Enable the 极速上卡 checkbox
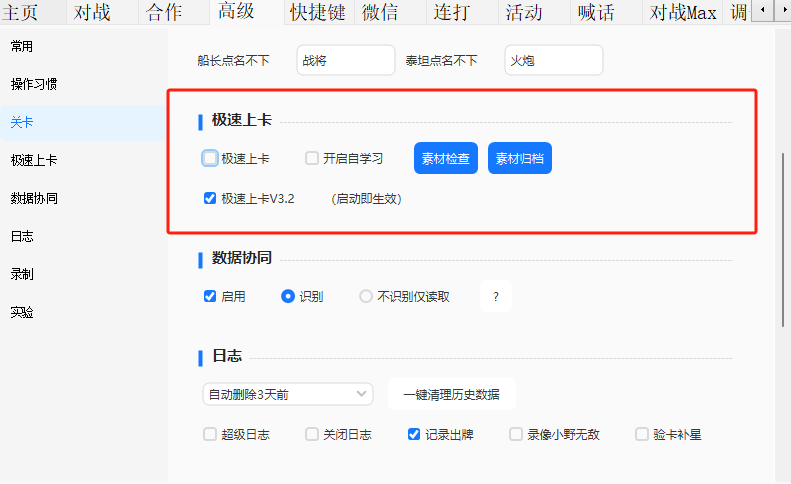 (210, 158)
